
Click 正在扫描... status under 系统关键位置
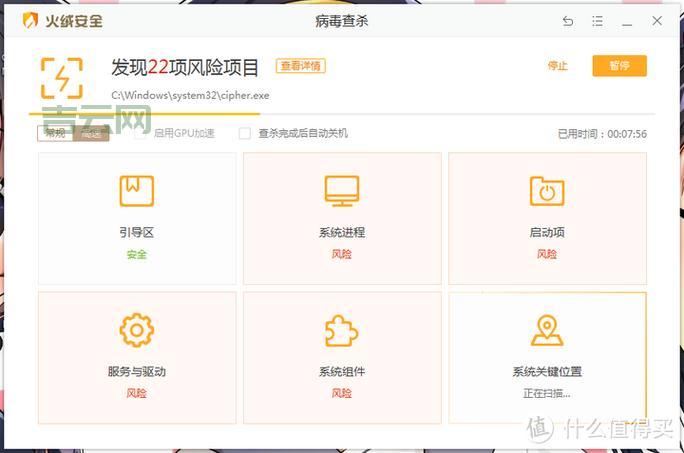click(547, 393)
